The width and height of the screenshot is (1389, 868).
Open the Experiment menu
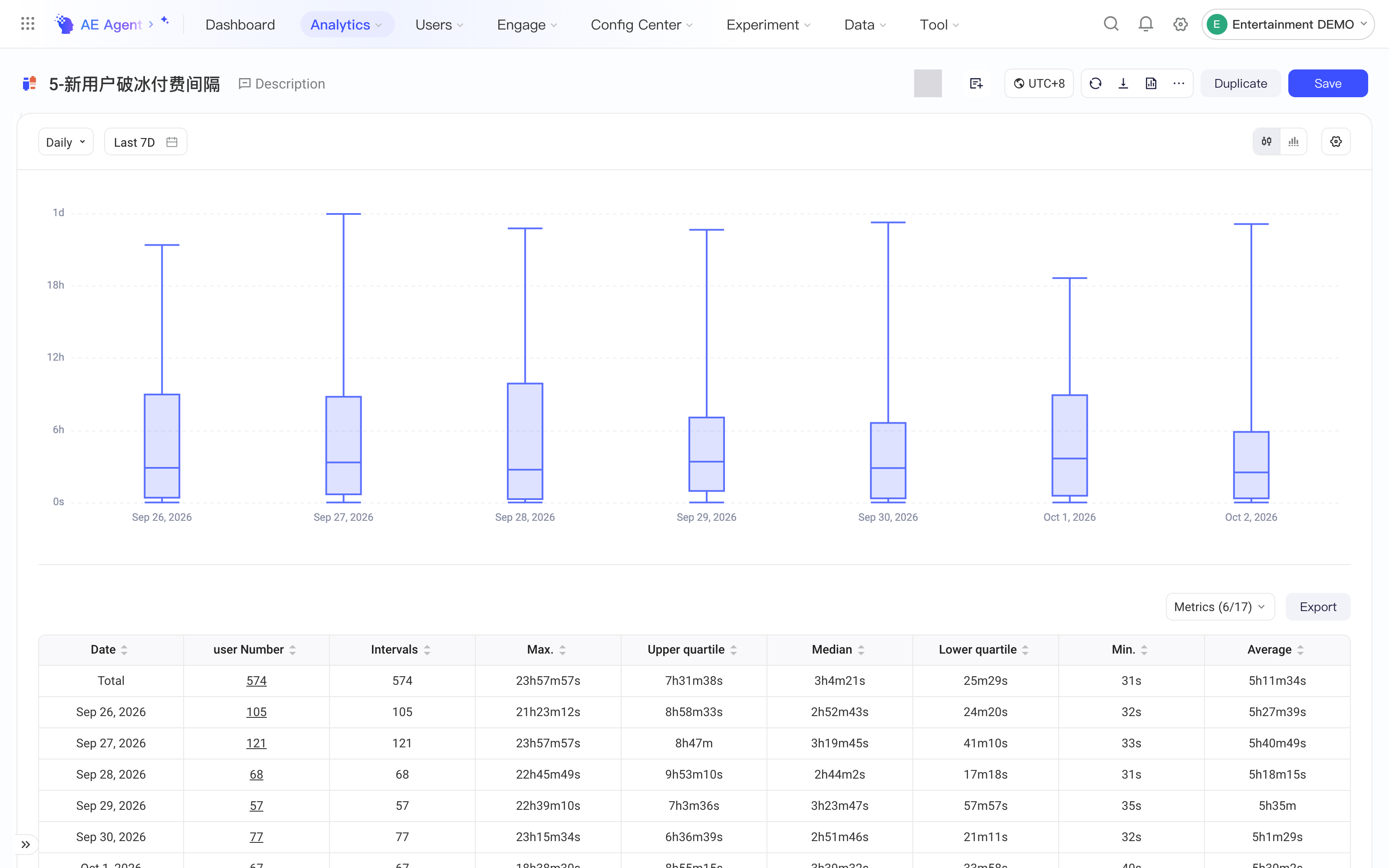[768, 25]
